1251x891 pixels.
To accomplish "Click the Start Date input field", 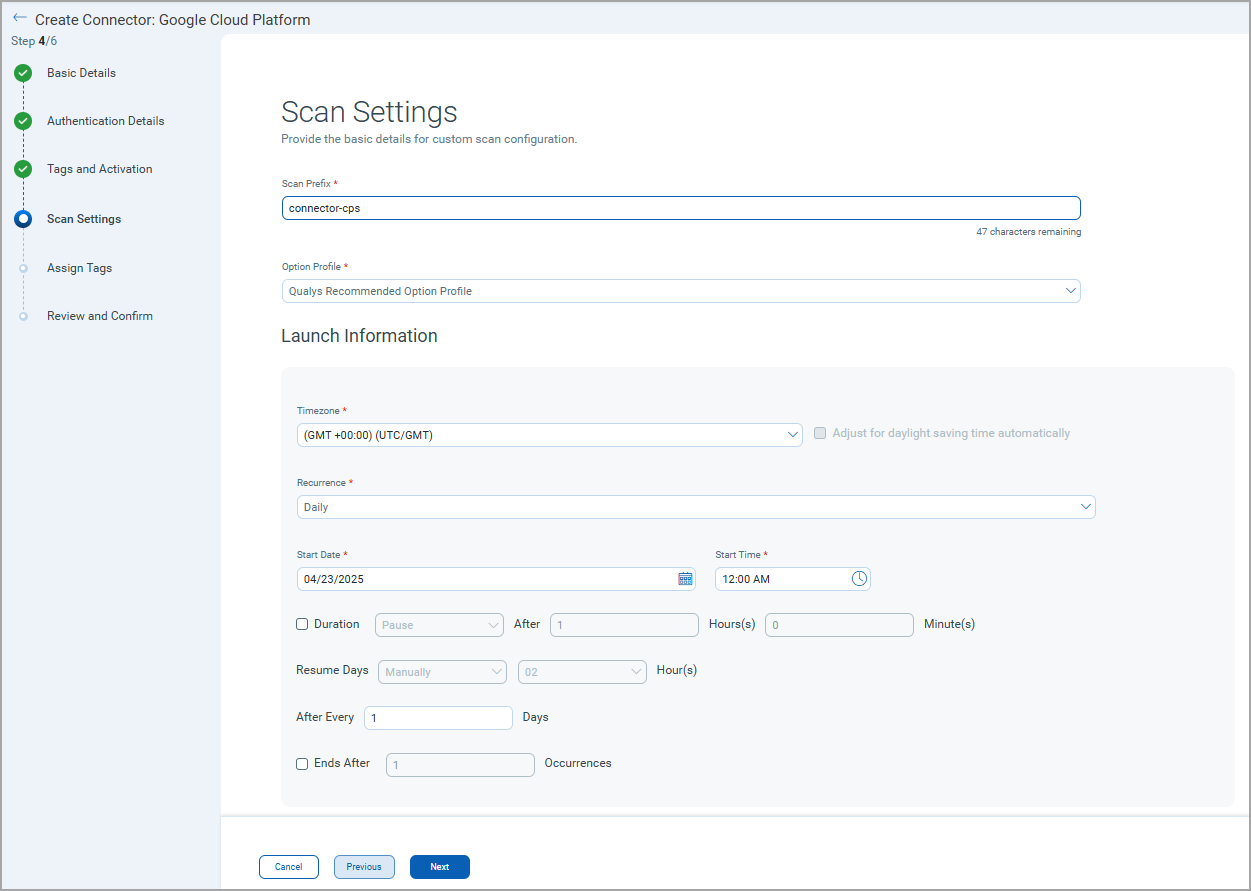I will pos(496,579).
